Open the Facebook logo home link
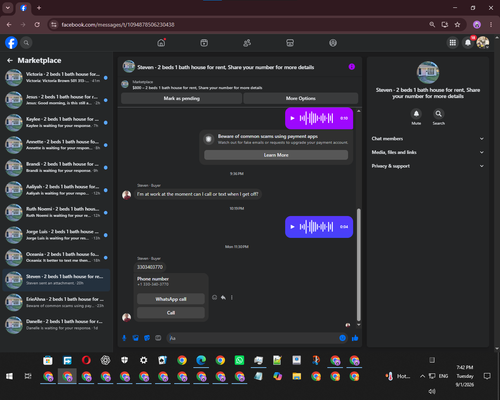Image resolution: width=500 pixels, height=400 pixels. pos(11,43)
